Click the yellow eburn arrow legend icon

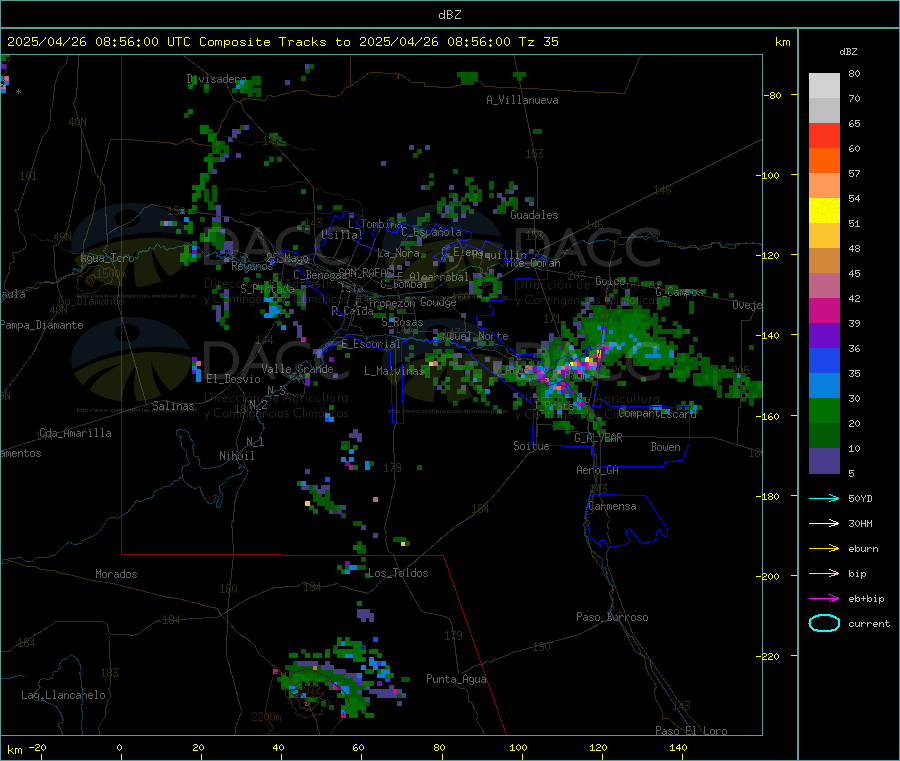(x=824, y=549)
